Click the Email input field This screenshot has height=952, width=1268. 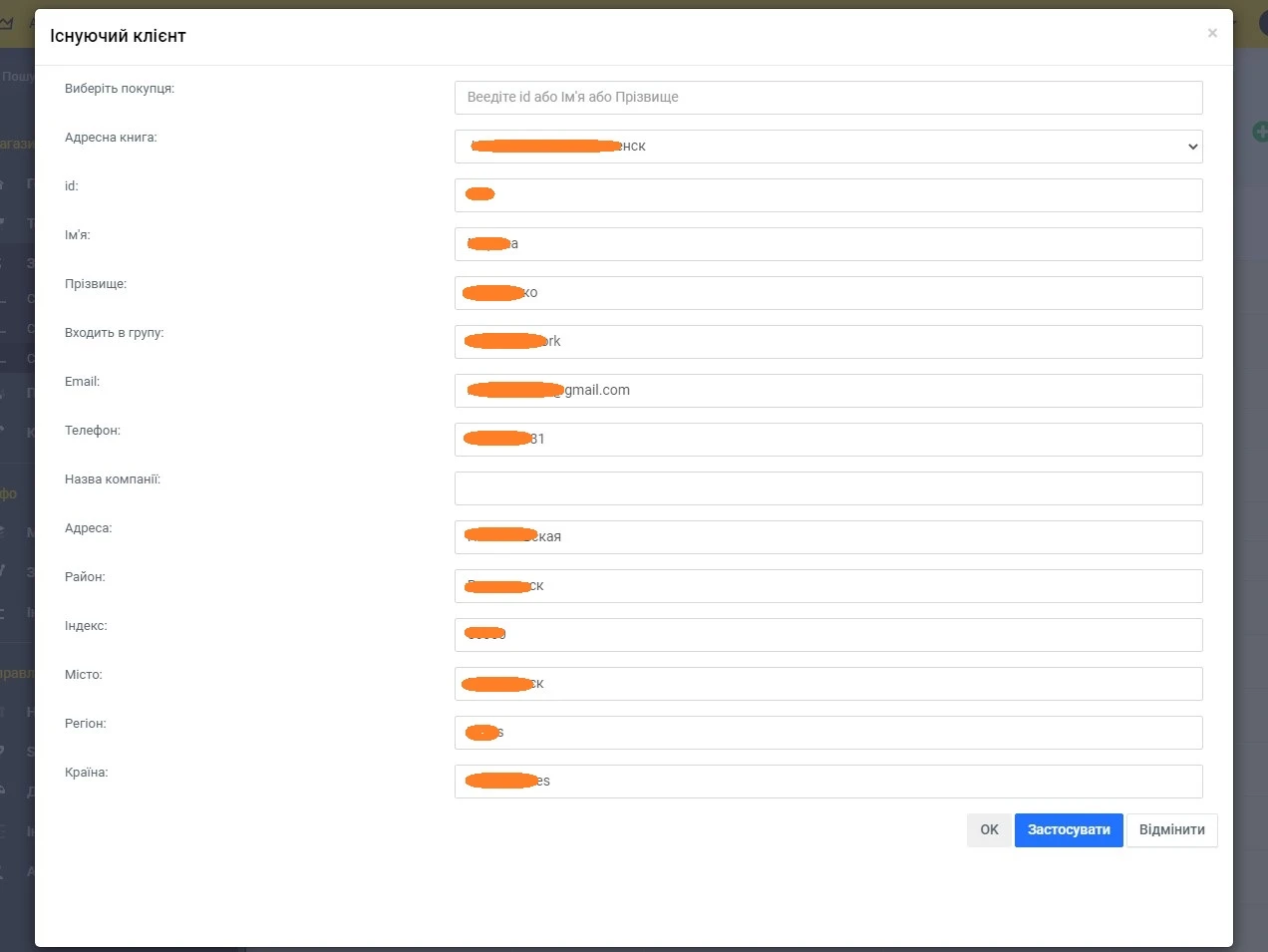pyautogui.click(x=827, y=391)
